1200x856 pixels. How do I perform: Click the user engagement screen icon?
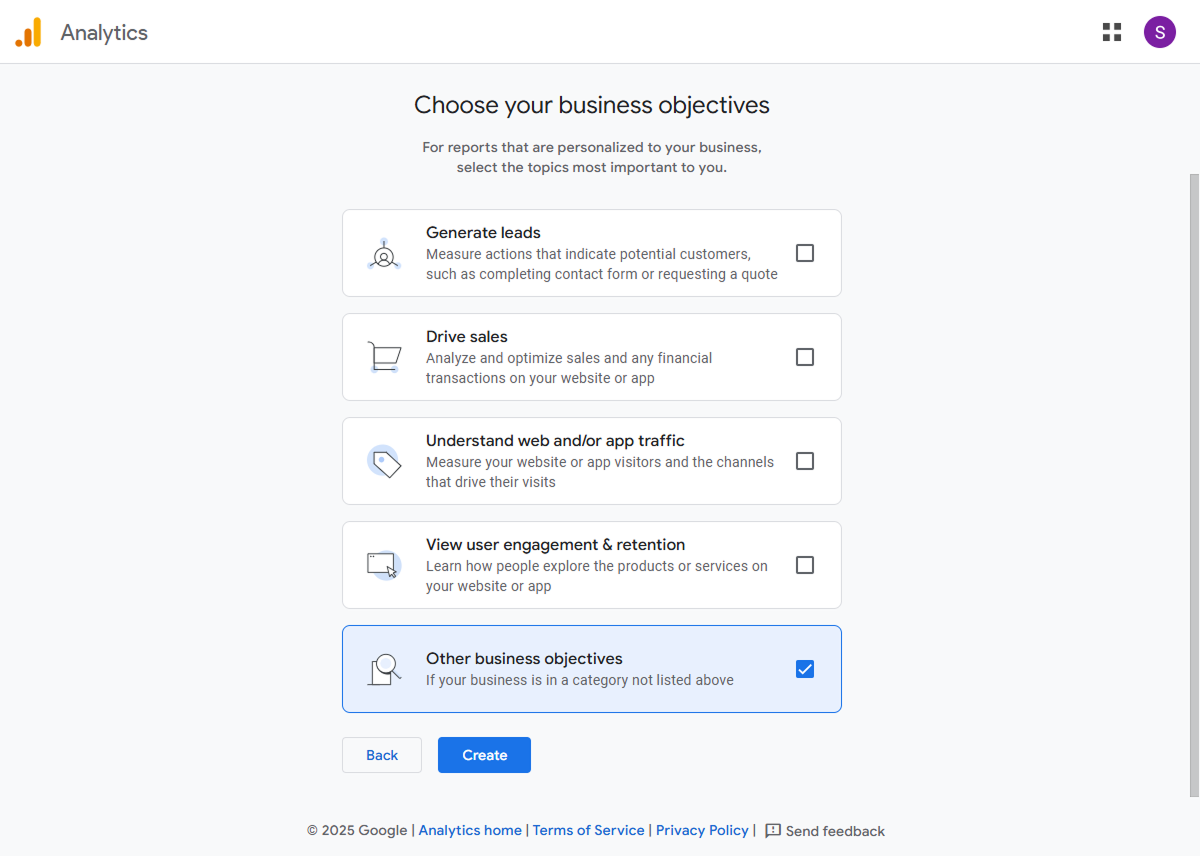385,565
